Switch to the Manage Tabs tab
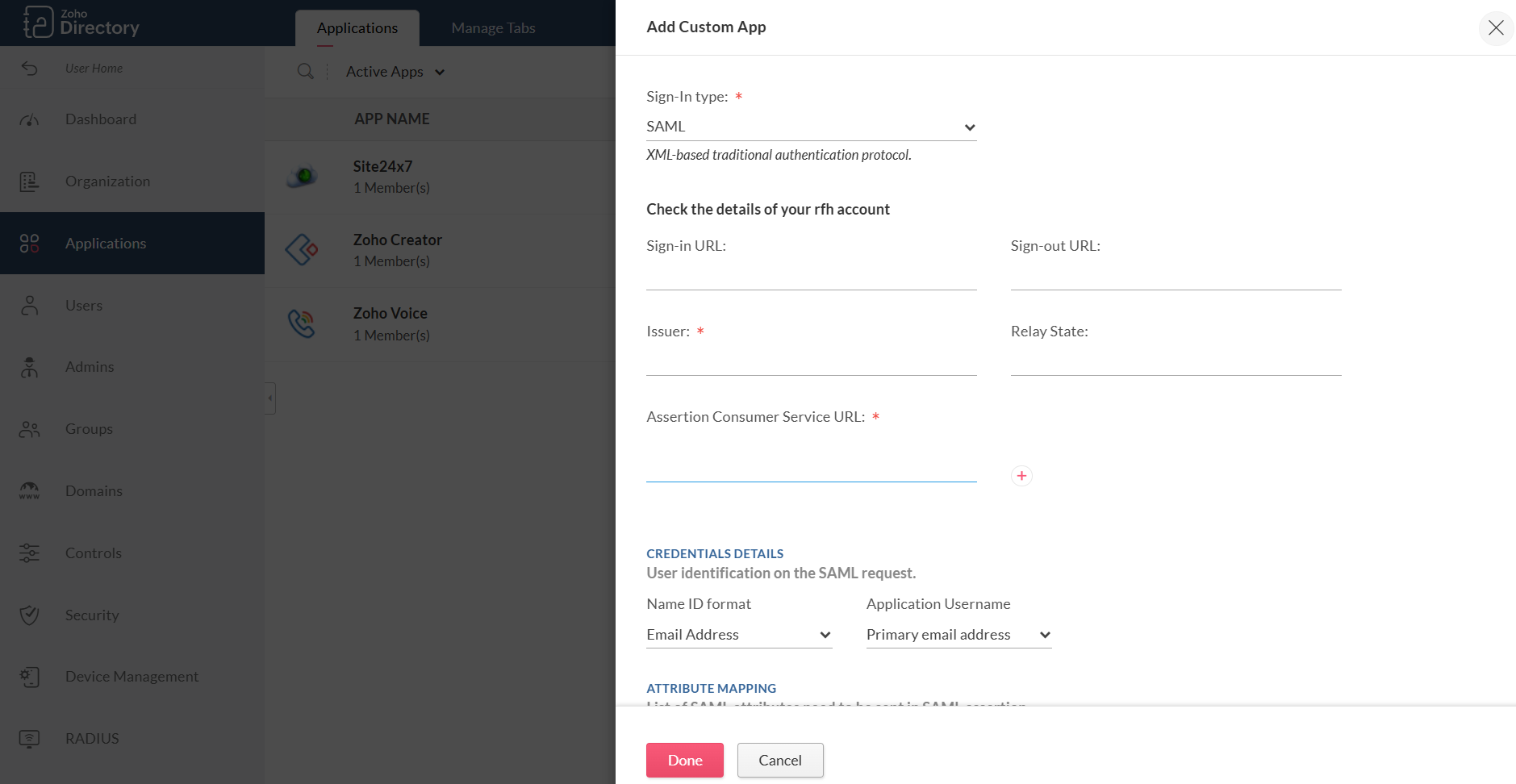Viewport: 1516px width, 784px height. [493, 28]
